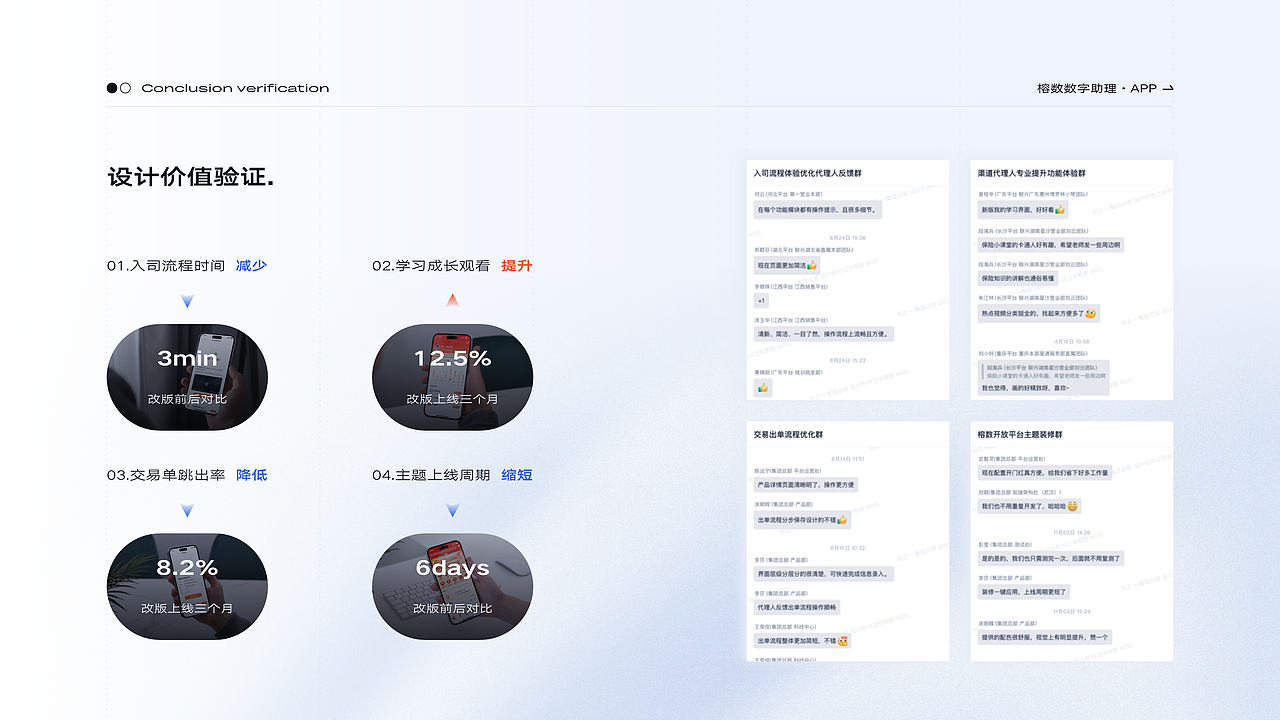Click the arrow icon beside 榕数数字助理・APP

pos(1170,88)
